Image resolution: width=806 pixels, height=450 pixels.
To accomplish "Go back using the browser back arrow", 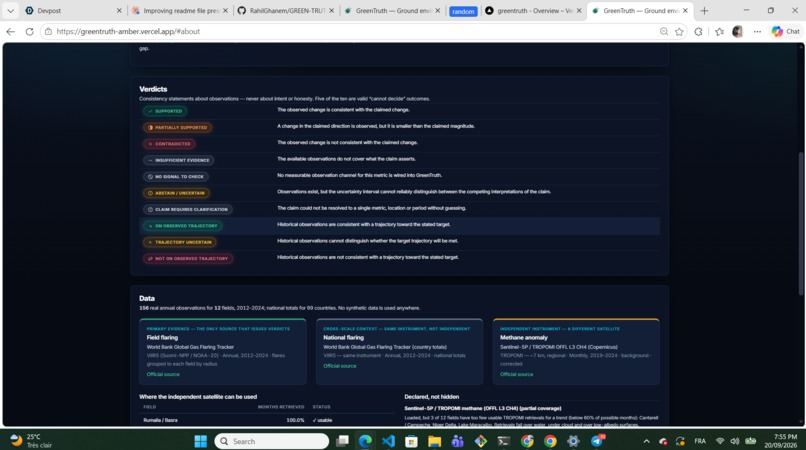I will [x=10, y=31].
